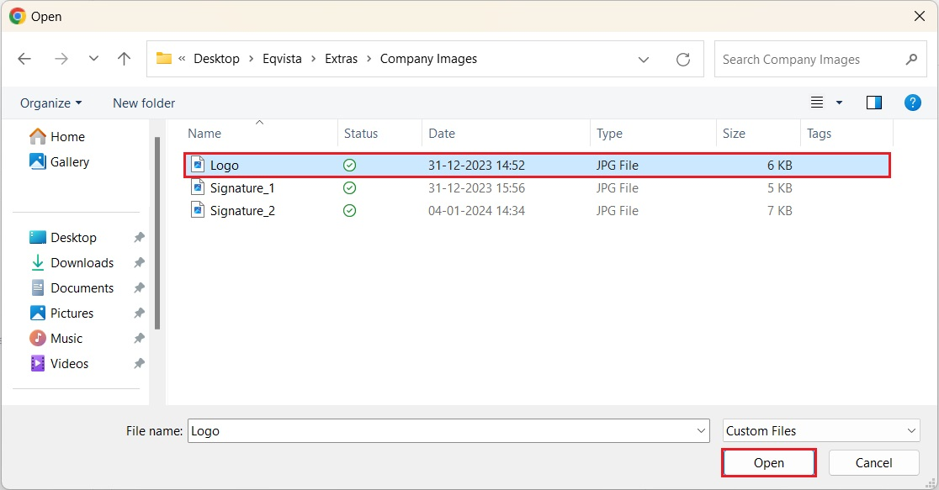This screenshot has width=939, height=490.
Task: Go up one folder level arrow
Action: click(124, 59)
